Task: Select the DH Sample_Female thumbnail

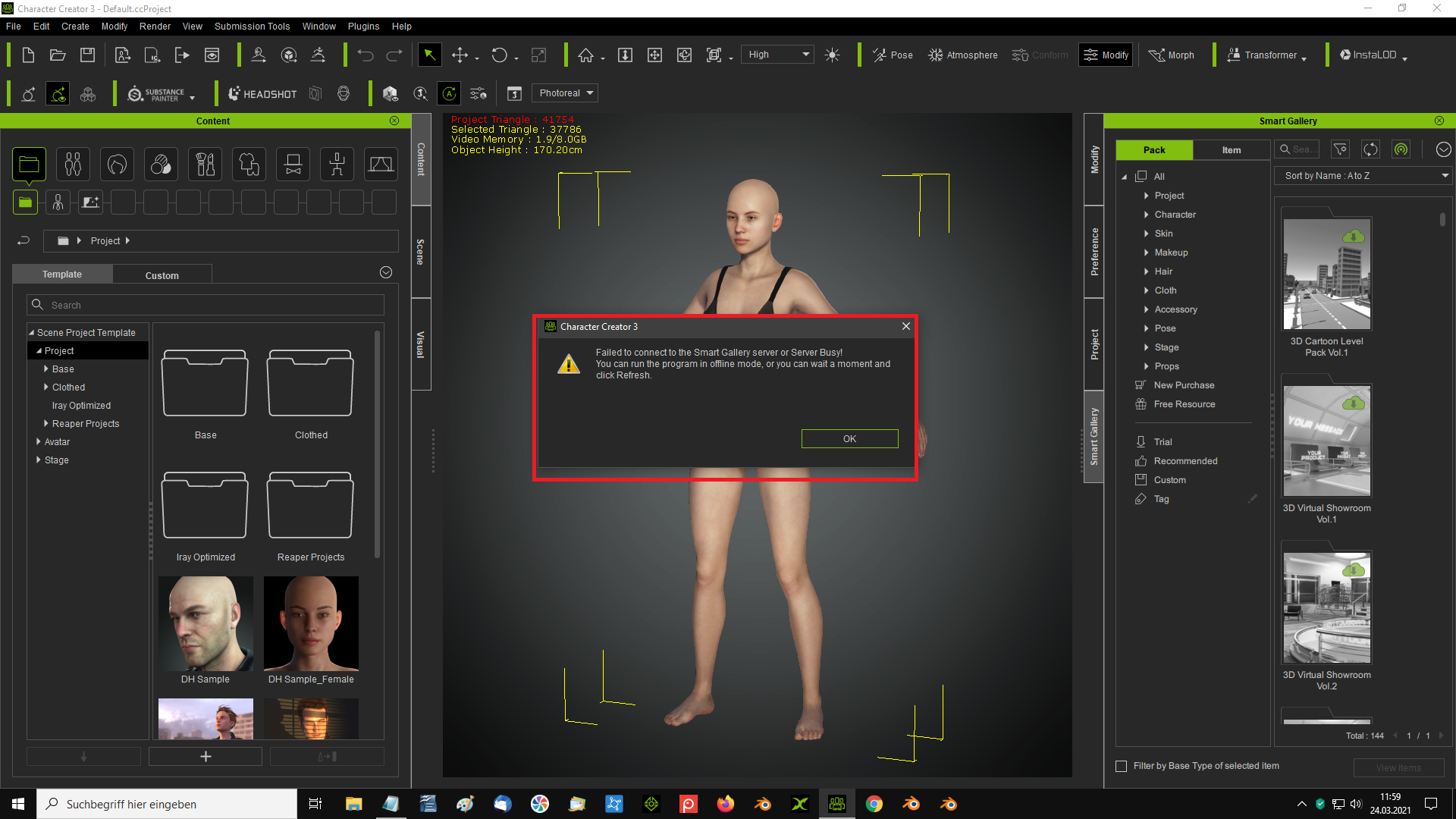Action: 311,623
